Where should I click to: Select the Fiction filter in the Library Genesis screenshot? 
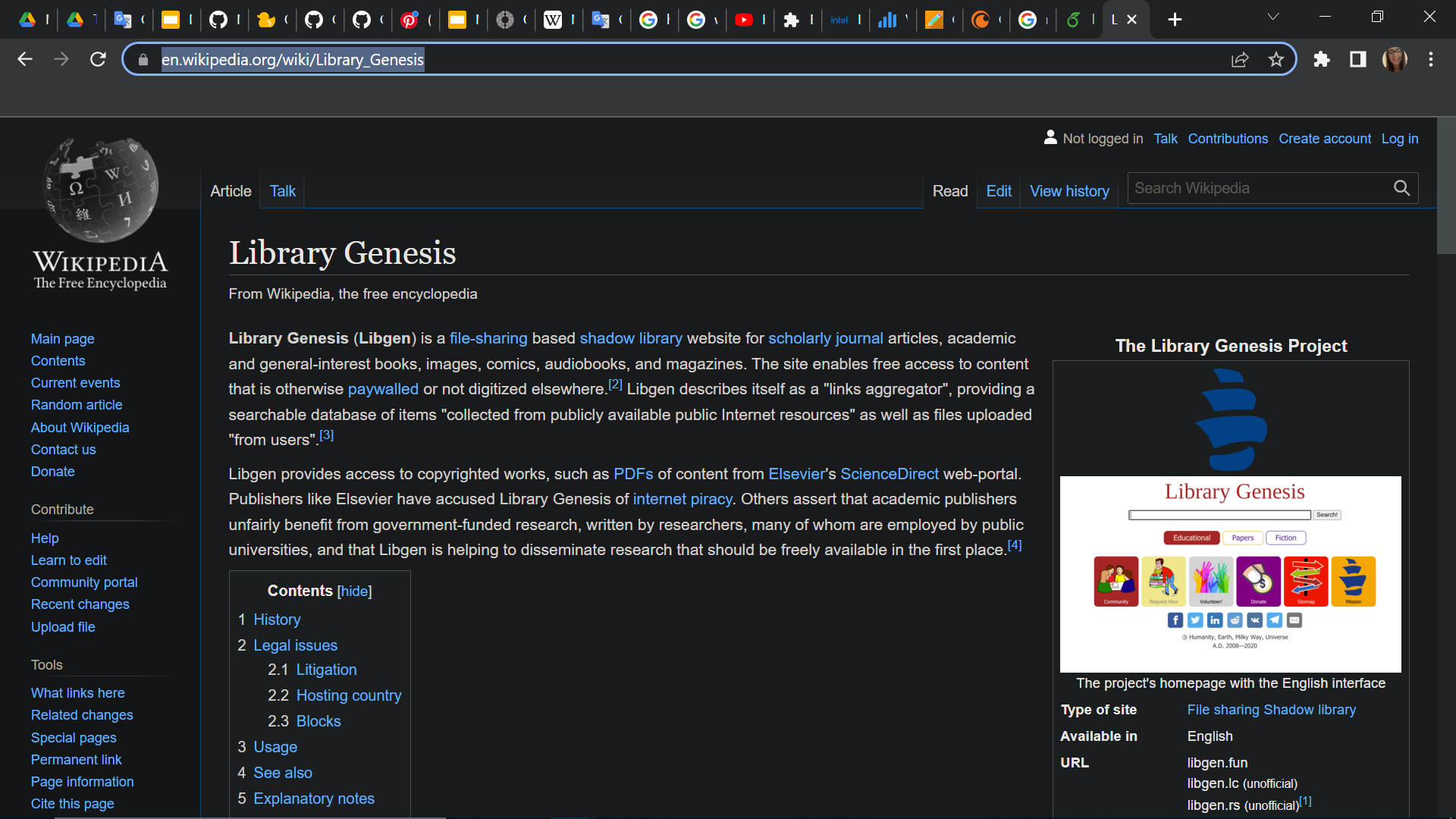pyautogui.click(x=1286, y=537)
